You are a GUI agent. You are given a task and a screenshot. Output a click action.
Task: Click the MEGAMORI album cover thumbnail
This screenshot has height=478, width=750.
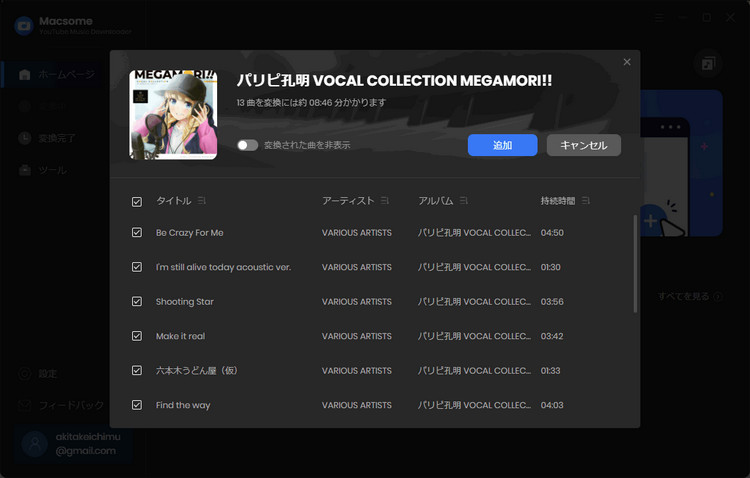point(173,115)
